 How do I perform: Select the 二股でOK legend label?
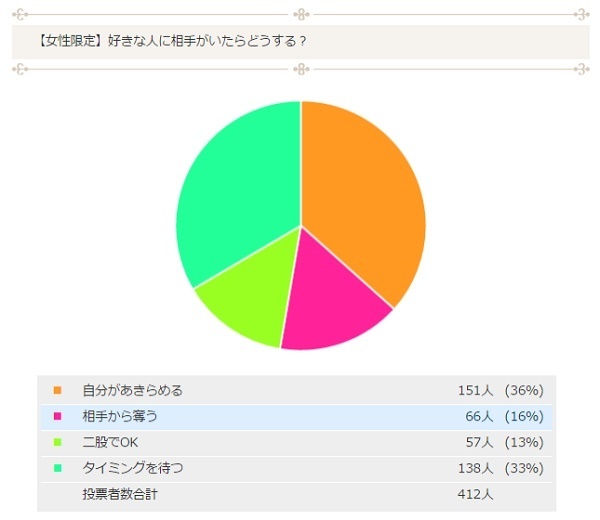tap(111, 442)
